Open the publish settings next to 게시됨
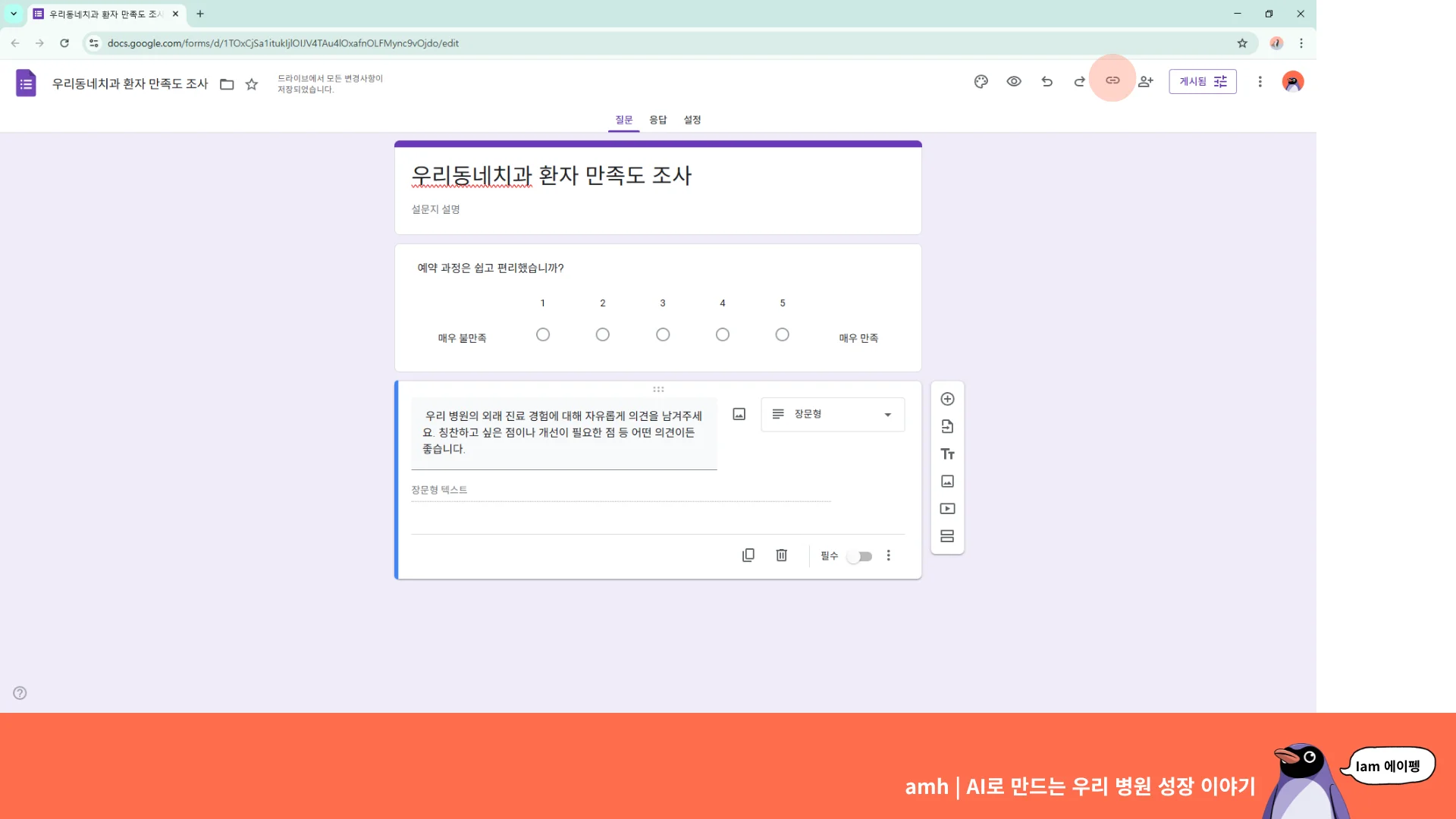The image size is (1456, 819). [1219, 81]
